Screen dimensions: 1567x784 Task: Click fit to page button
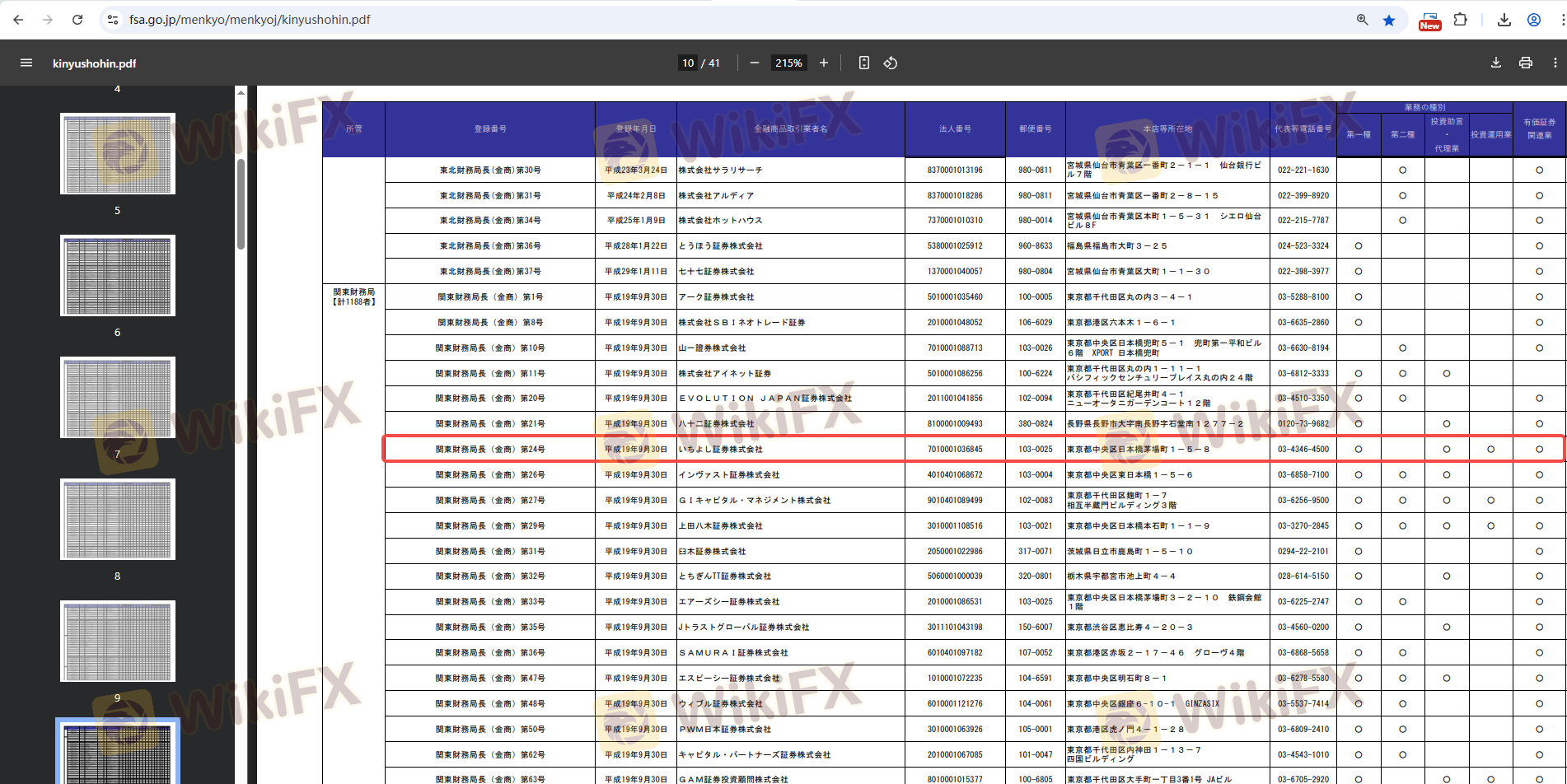(863, 63)
